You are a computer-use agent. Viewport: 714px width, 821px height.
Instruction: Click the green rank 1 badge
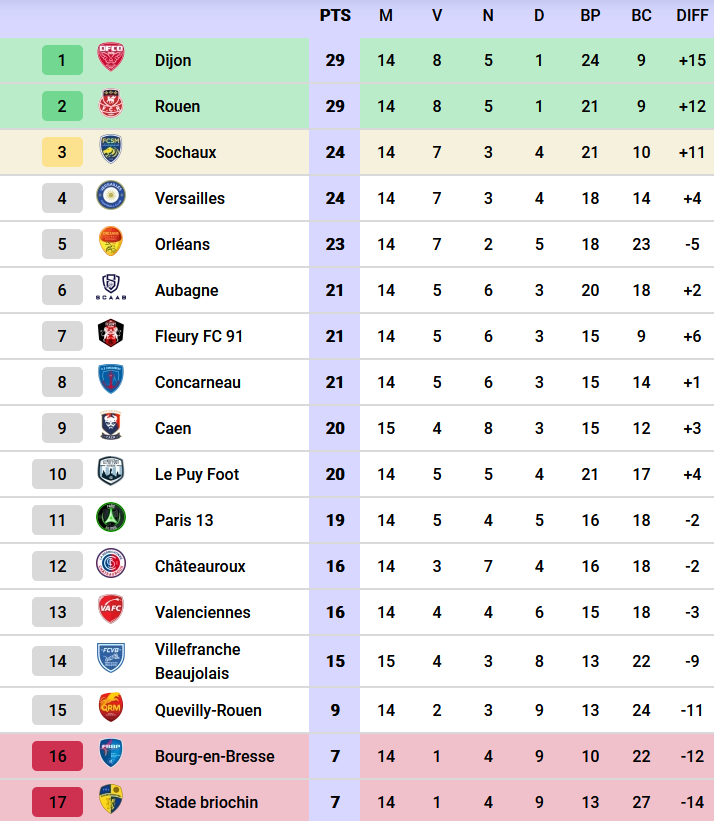62,60
